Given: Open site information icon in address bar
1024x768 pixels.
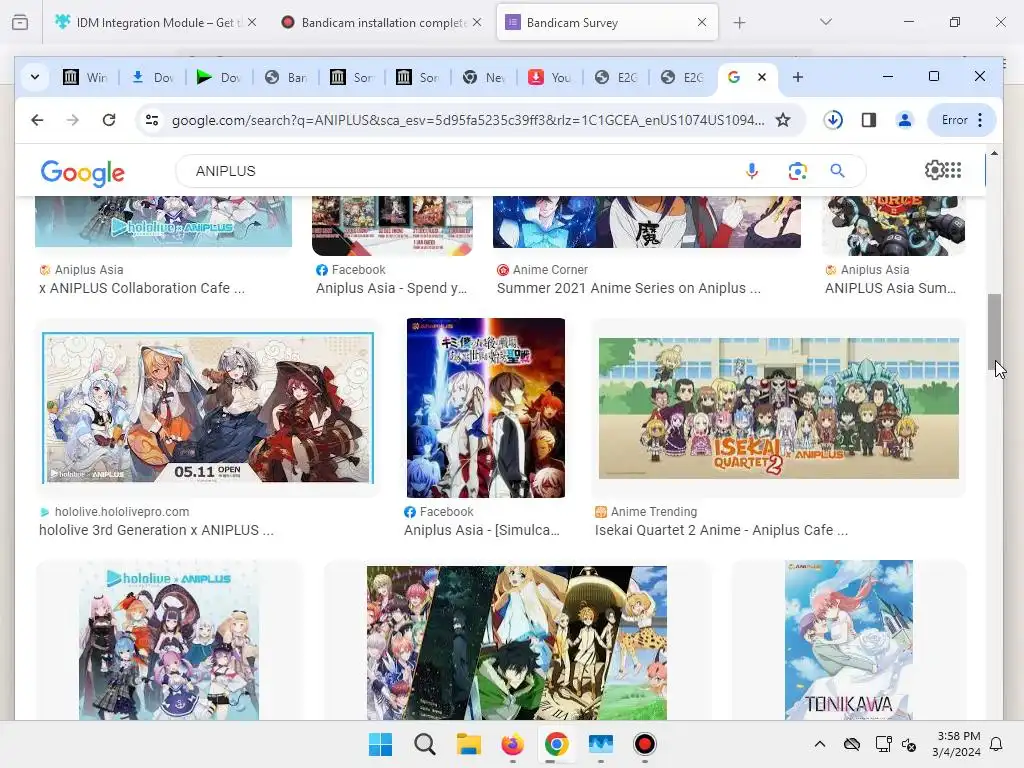Looking at the screenshot, I should point(152,120).
